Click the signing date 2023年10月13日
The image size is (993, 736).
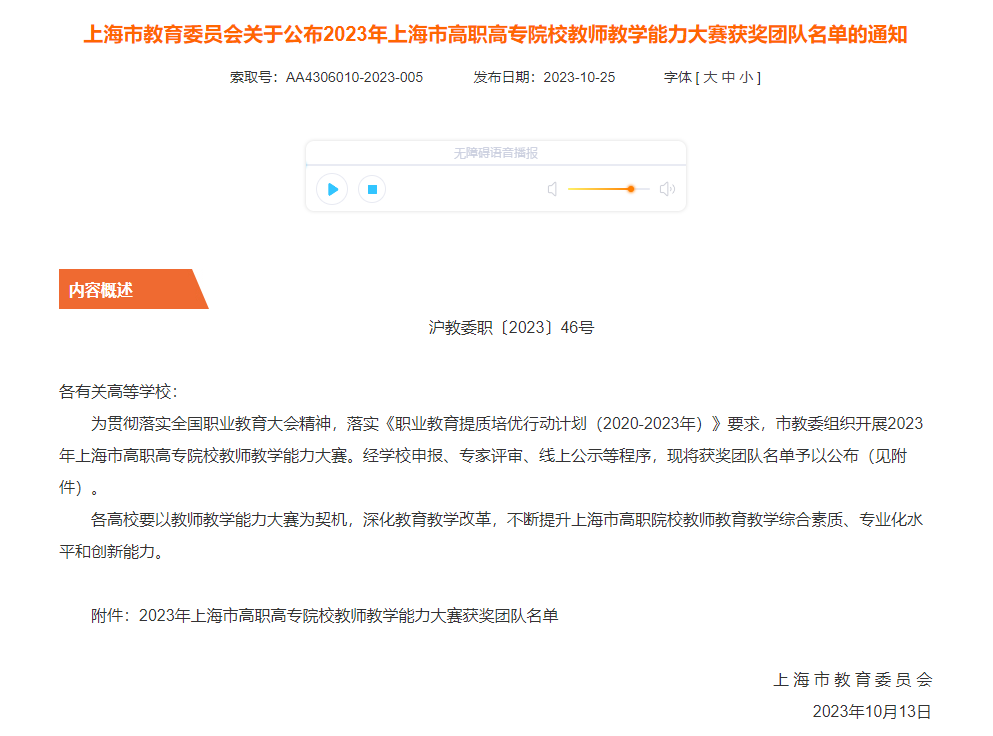[x=872, y=712]
